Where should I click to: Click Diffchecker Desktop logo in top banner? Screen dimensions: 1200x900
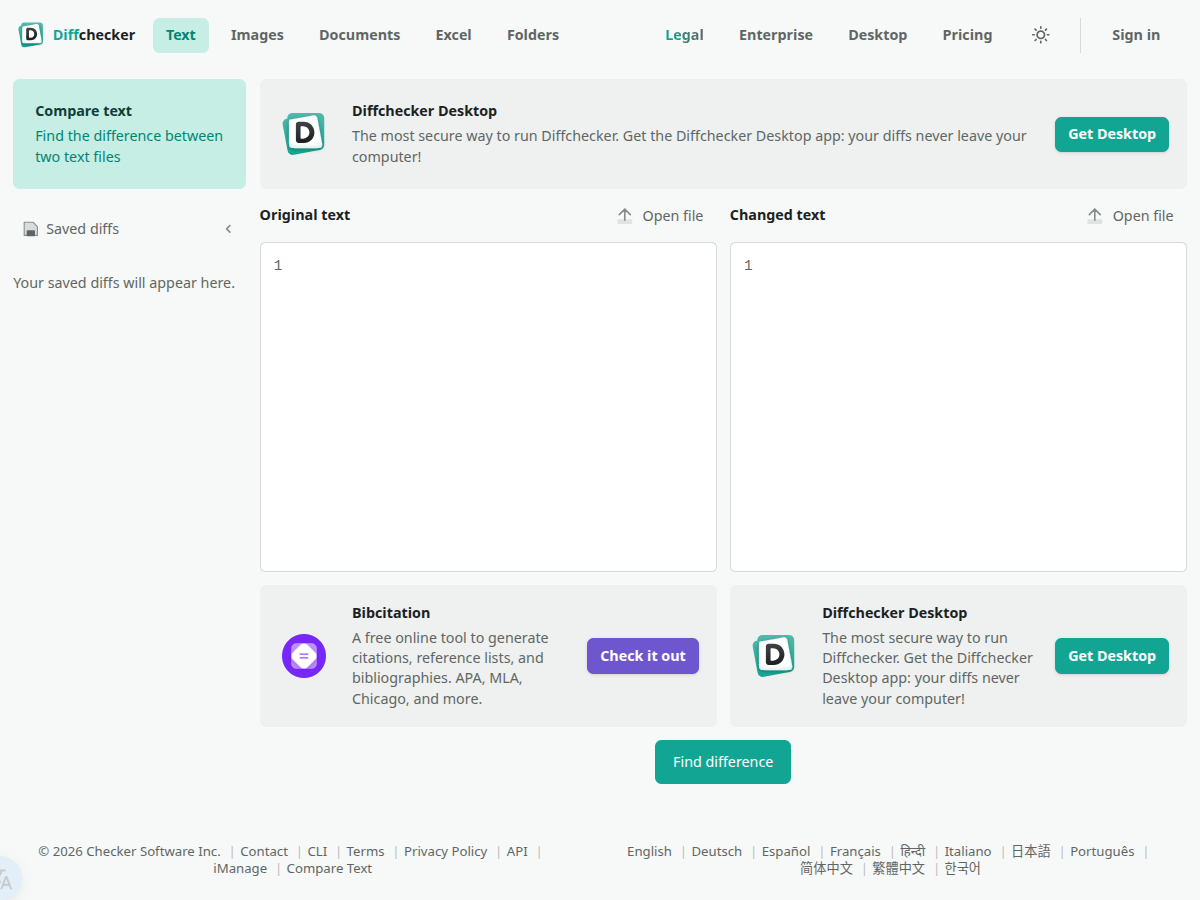click(x=304, y=134)
